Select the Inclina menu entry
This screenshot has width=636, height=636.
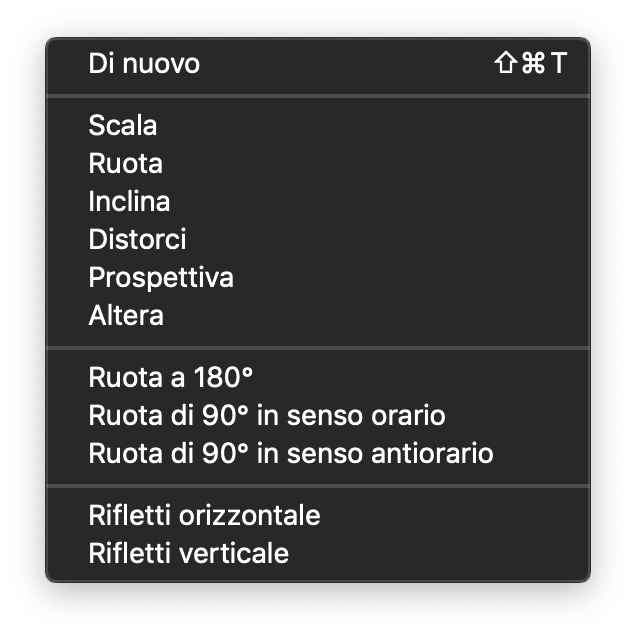pyautogui.click(x=129, y=202)
